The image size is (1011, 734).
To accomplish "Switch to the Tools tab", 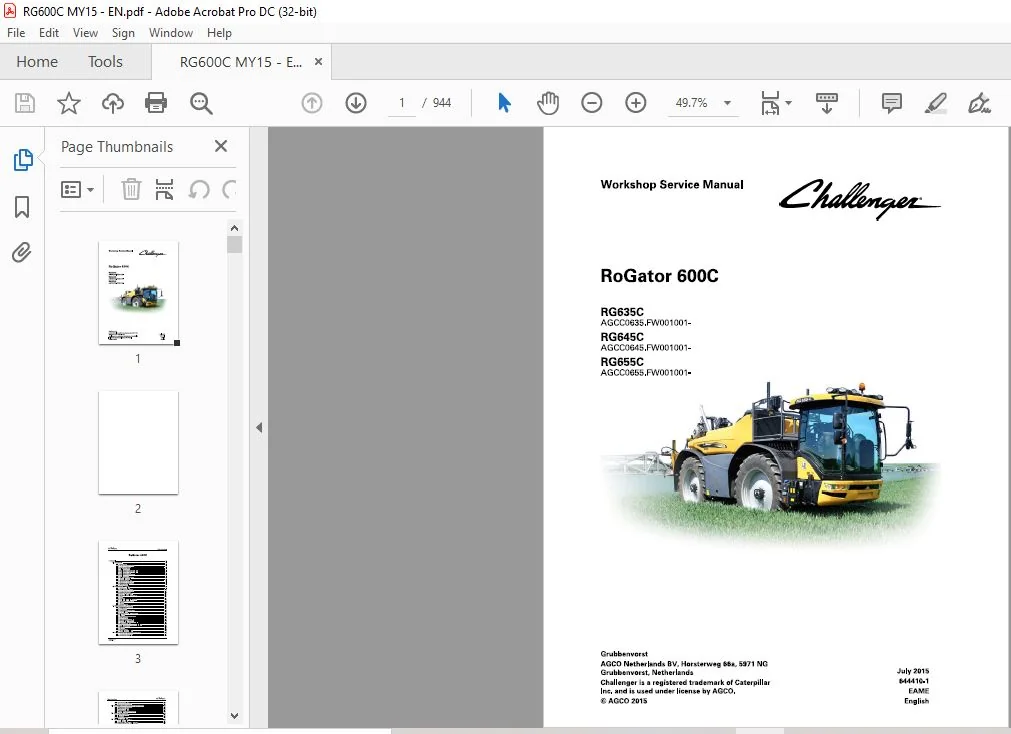I will [105, 62].
